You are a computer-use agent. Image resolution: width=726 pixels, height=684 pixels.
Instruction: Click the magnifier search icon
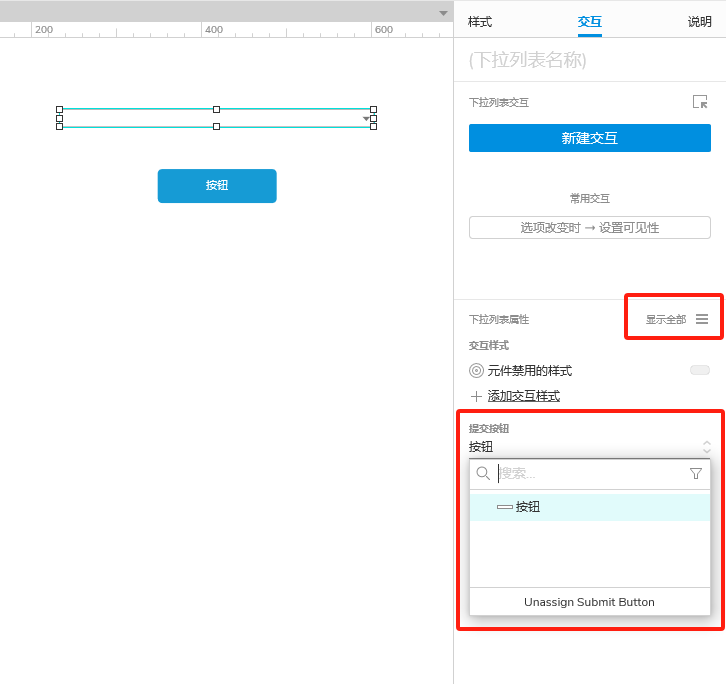pyautogui.click(x=483, y=473)
